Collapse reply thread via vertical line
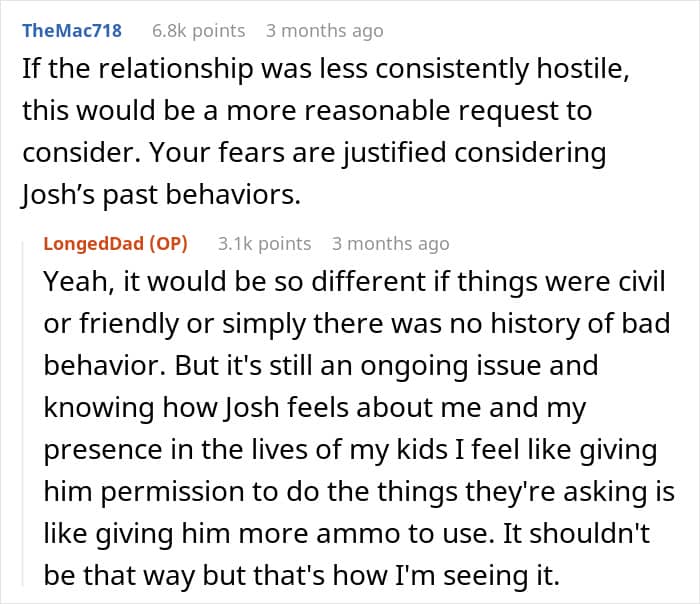This screenshot has width=700, height=604. click(x=23, y=413)
